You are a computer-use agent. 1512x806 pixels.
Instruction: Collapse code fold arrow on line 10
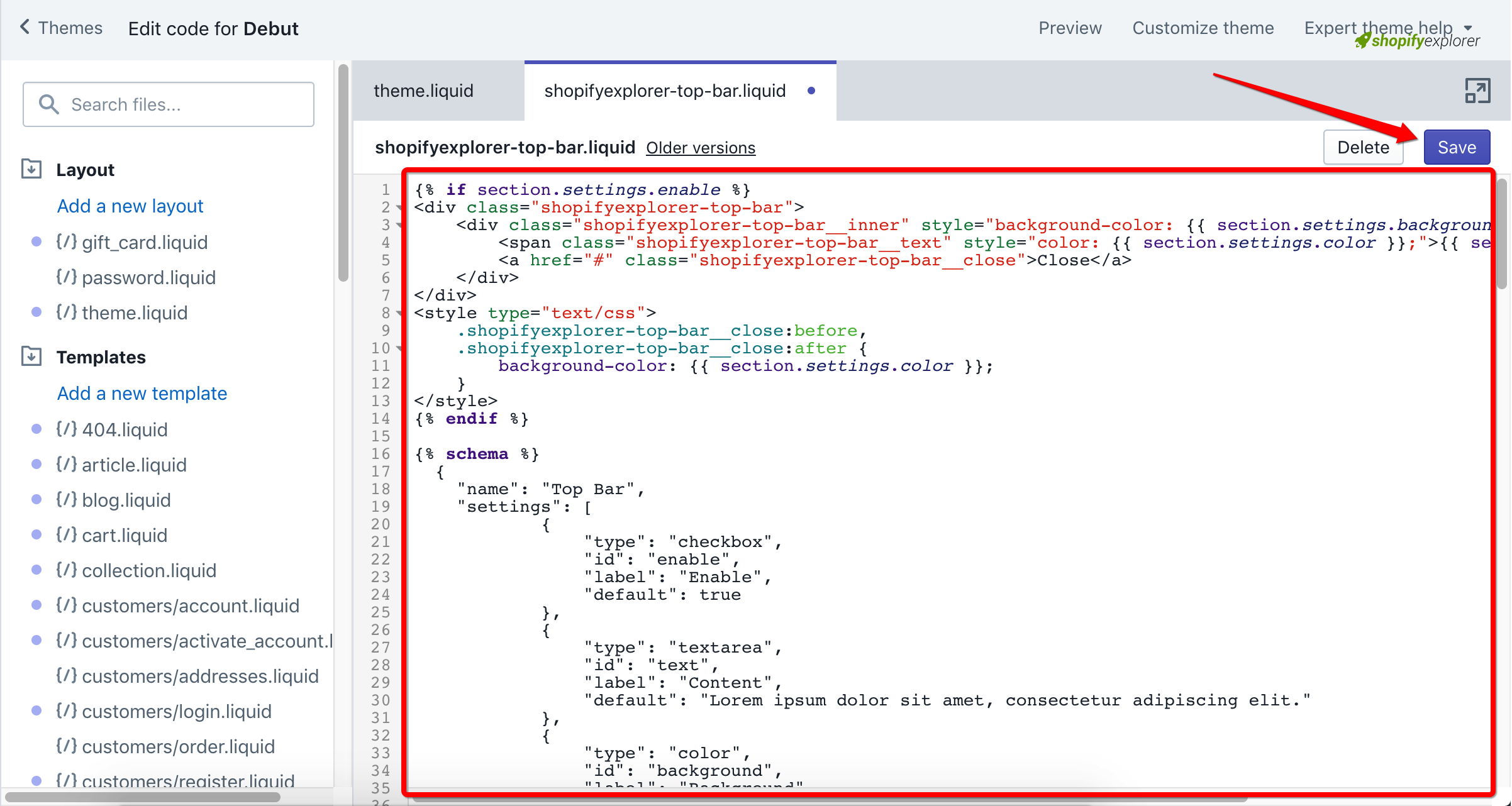(x=399, y=348)
